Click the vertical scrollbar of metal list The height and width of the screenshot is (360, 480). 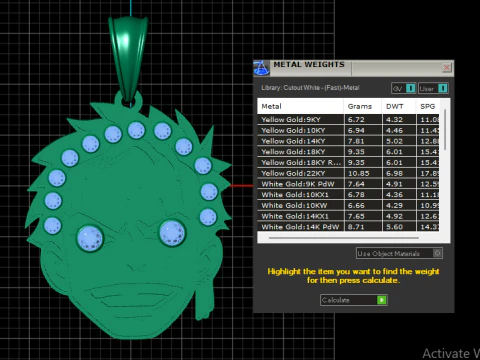tap(445, 130)
